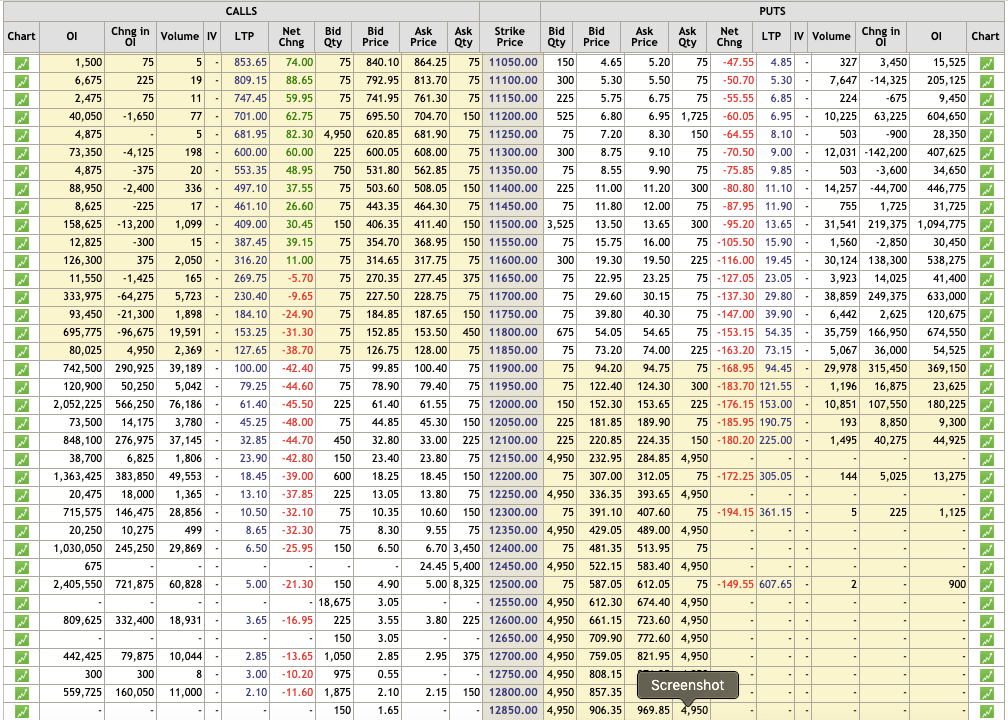
Task: Open calls chart icon for strike 11200.00
Action: click(x=21, y=117)
